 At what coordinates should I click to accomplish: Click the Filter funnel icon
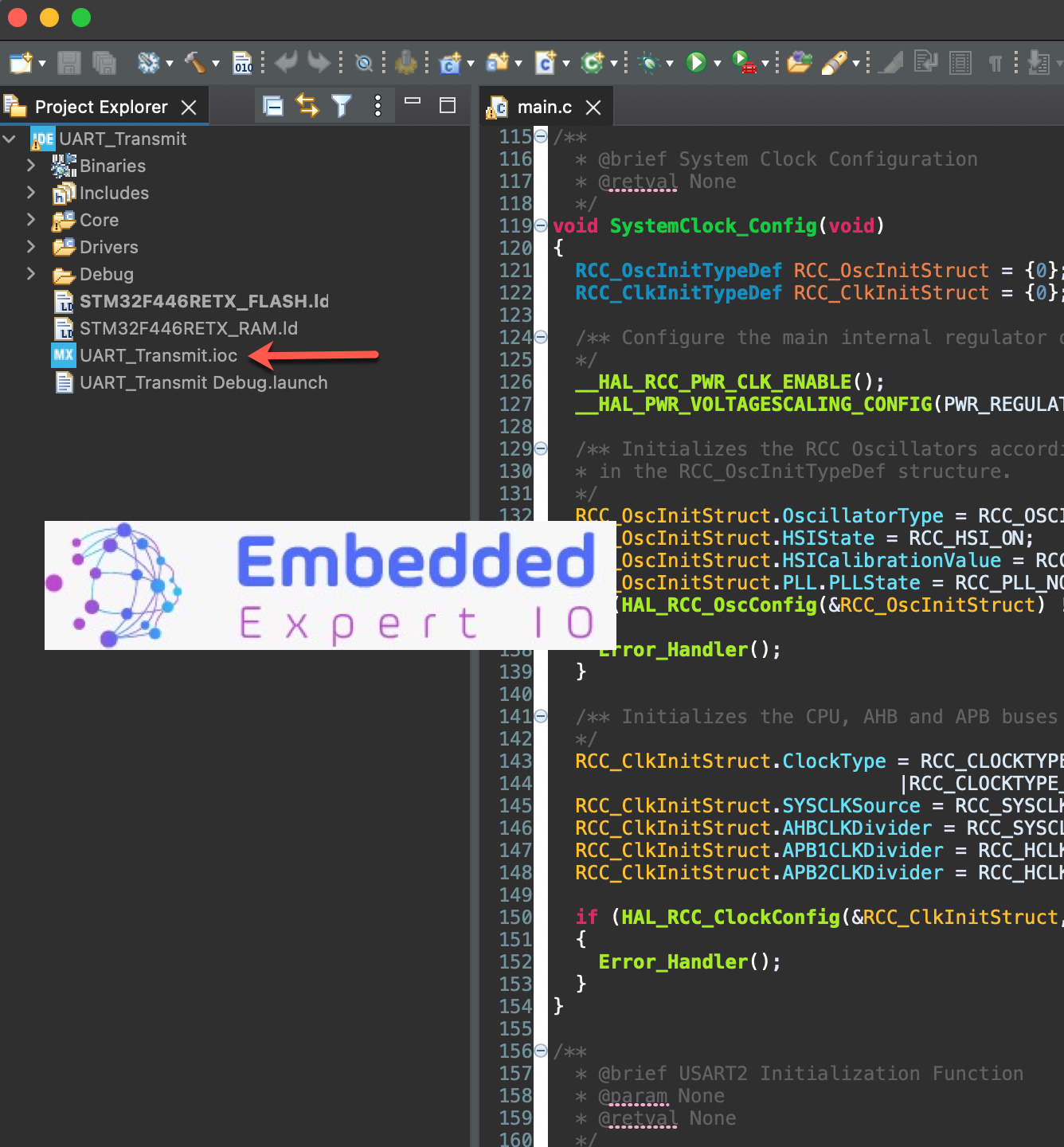coord(342,106)
